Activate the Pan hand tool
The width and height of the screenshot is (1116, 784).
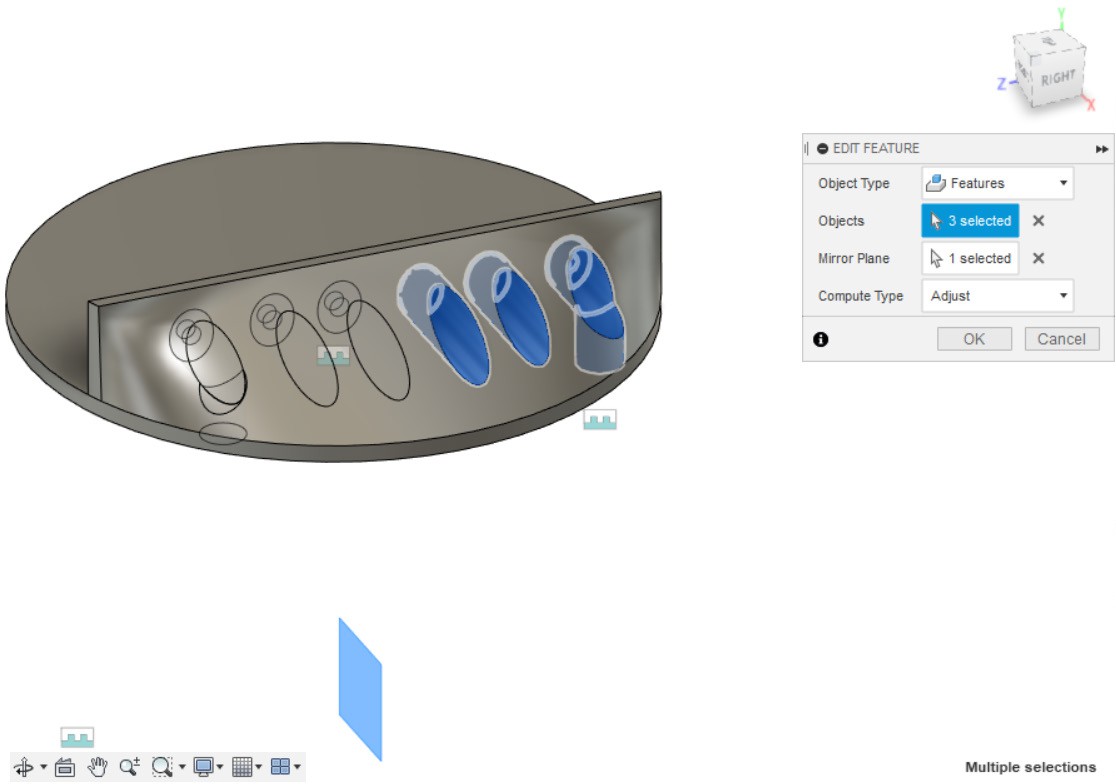coord(97,767)
